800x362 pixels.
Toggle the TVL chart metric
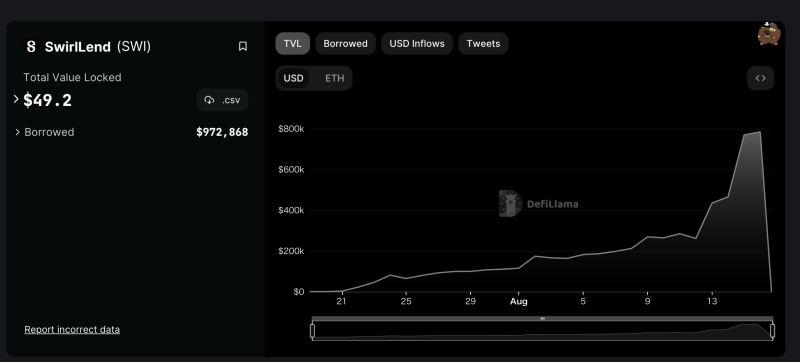[292, 44]
